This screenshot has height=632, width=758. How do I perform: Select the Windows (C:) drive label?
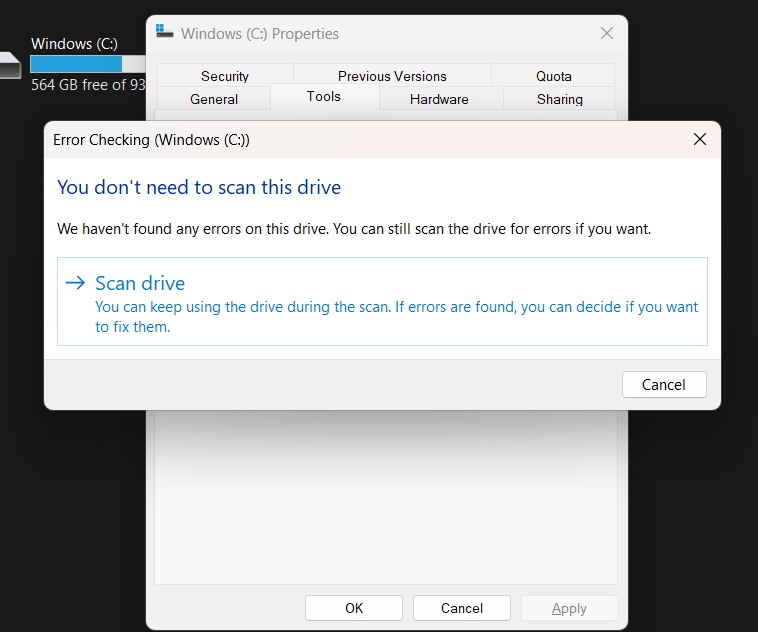click(74, 44)
